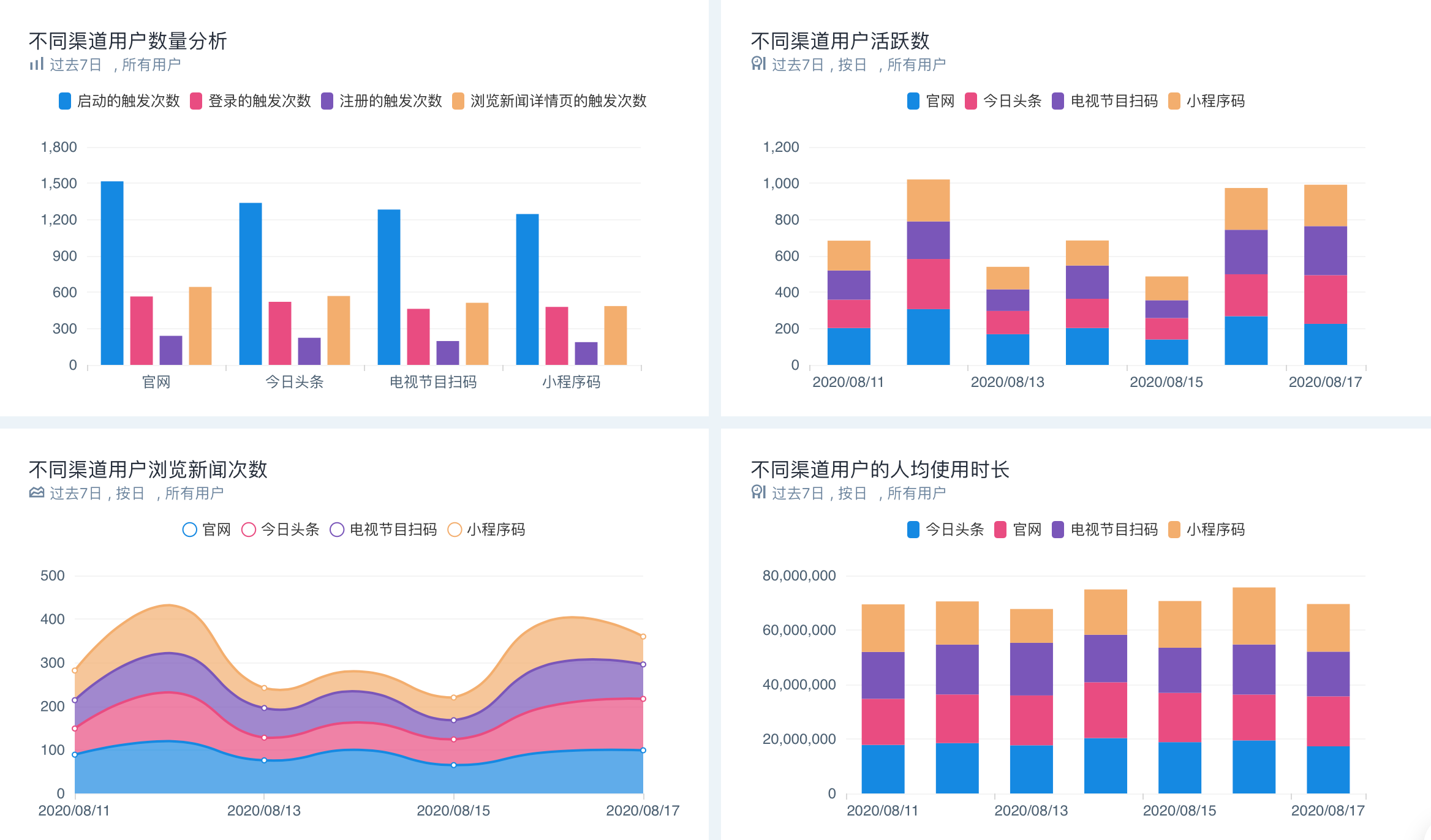The image size is (1431, 840).
Task: Click area chart icon under 不同渠道用户浏览新闻次数
Action: tap(37, 492)
